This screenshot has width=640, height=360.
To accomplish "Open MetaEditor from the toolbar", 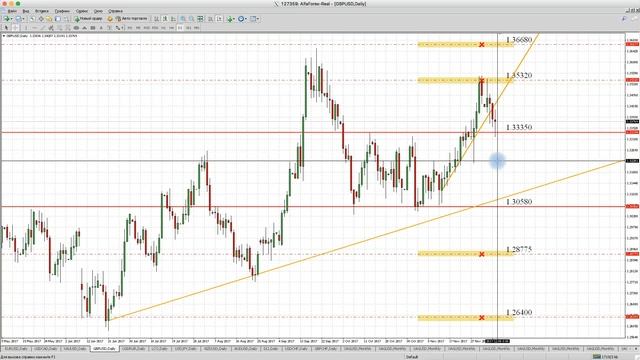I will tap(110, 19).
